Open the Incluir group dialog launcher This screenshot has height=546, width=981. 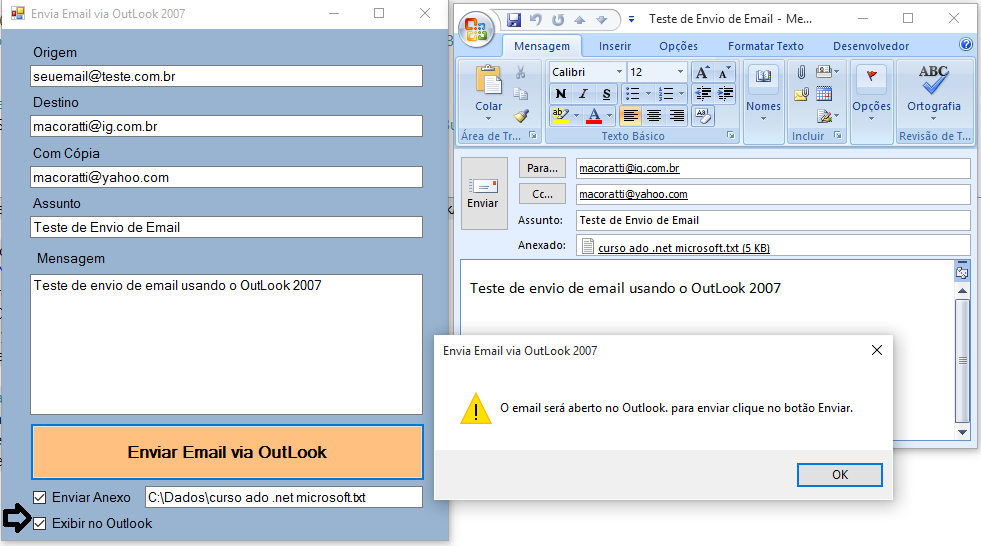coord(838,136)
